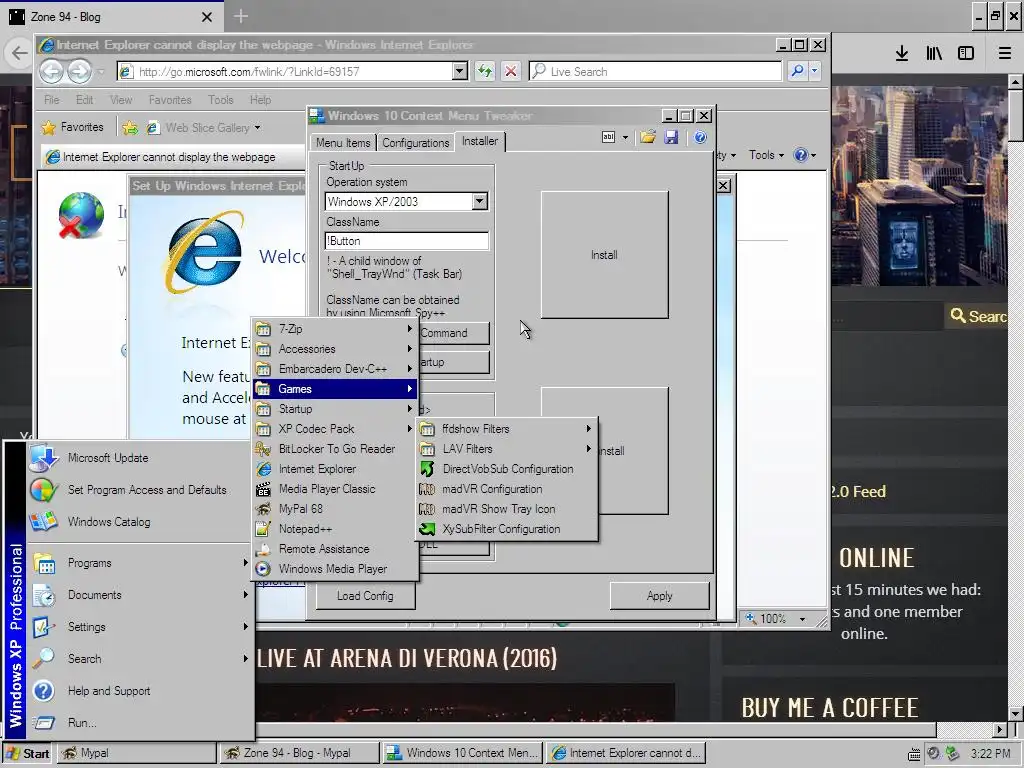Click the Apply button in Tweaker
The height and width of the screenshot is (768, 1024).
(659, 596)
